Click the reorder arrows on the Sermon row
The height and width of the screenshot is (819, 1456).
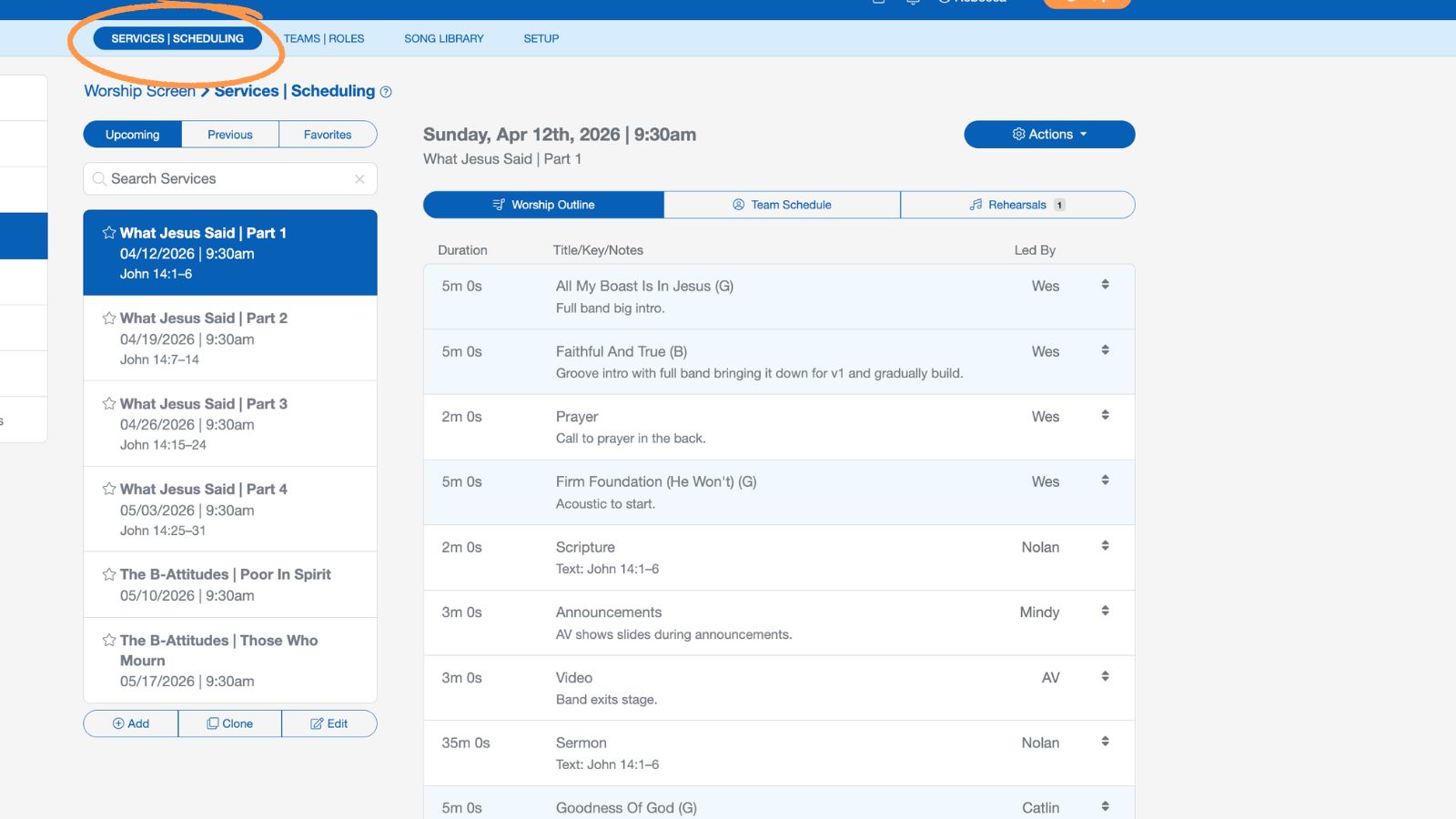pos(1105,741)
